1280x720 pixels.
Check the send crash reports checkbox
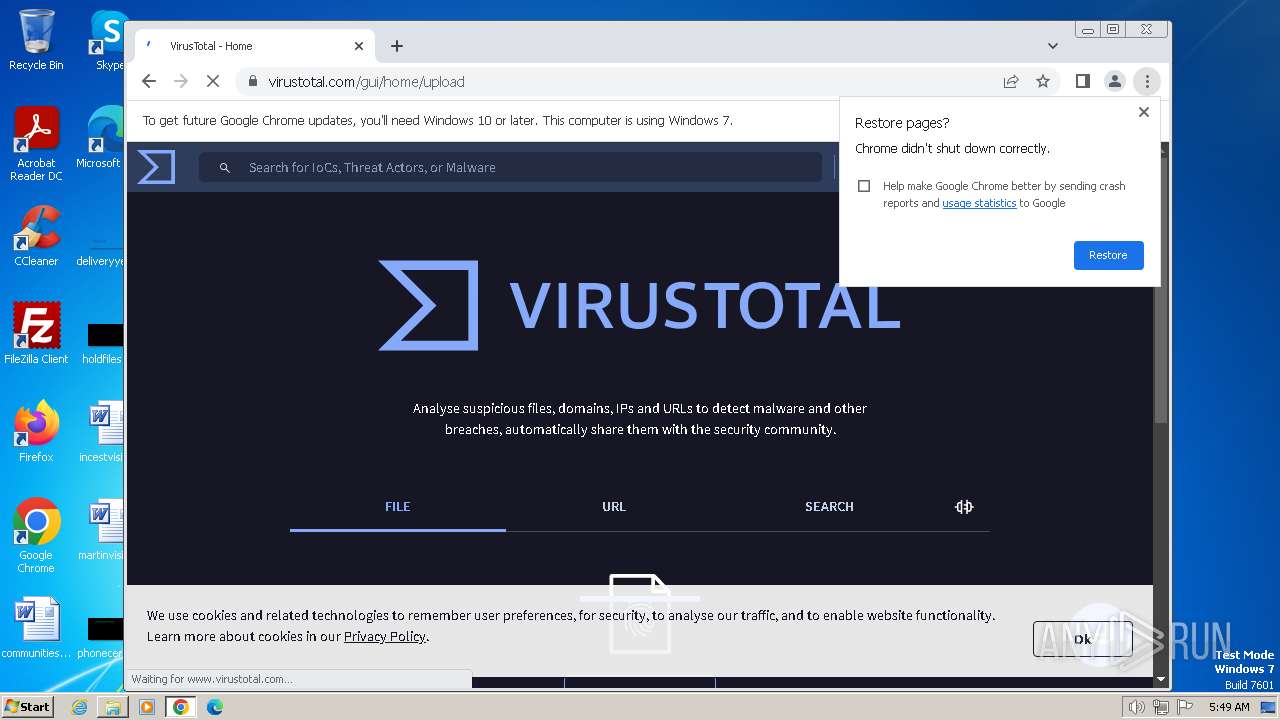click(x=864, y=186)
